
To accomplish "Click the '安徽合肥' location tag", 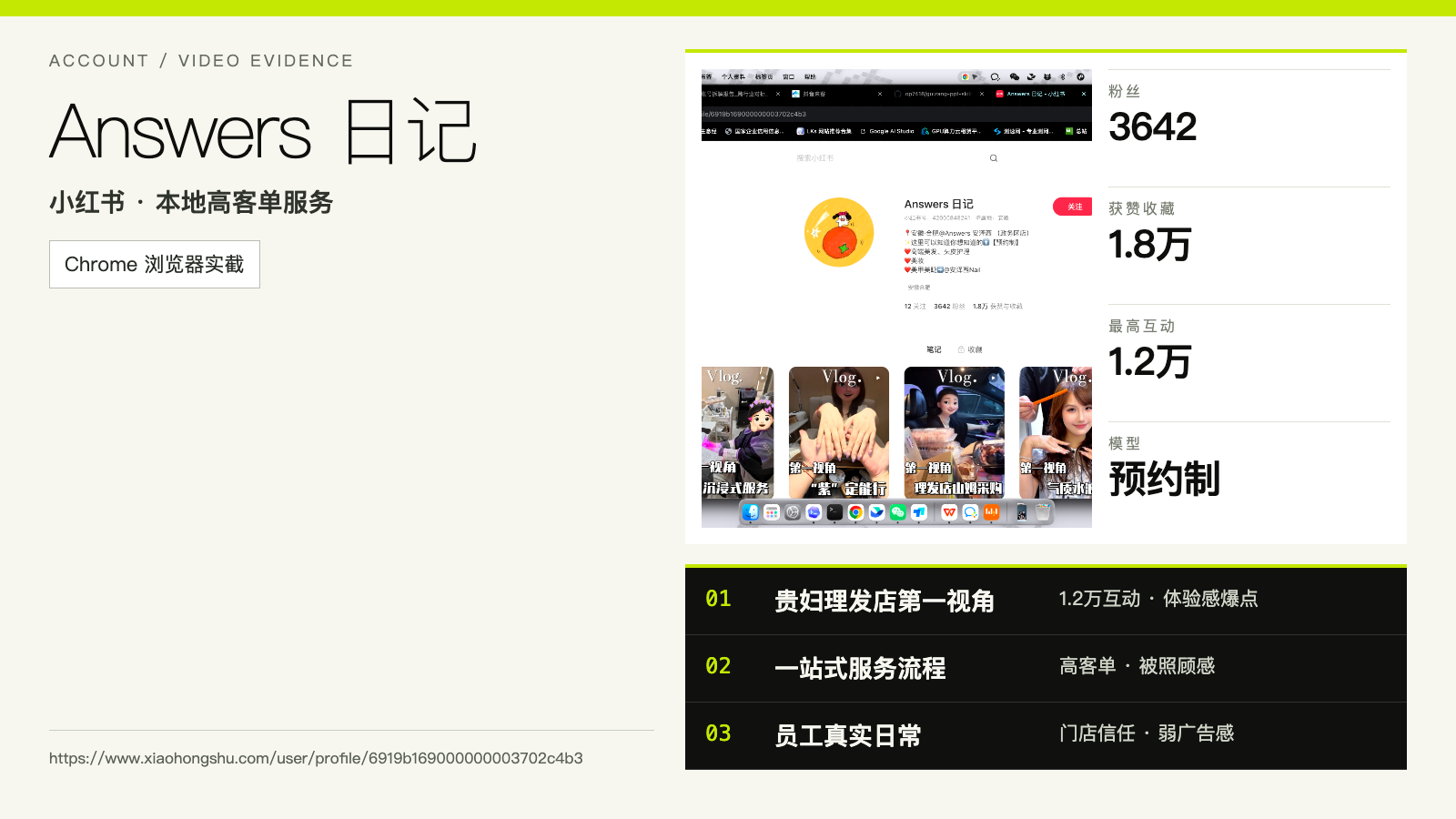I will coord(919,288).
